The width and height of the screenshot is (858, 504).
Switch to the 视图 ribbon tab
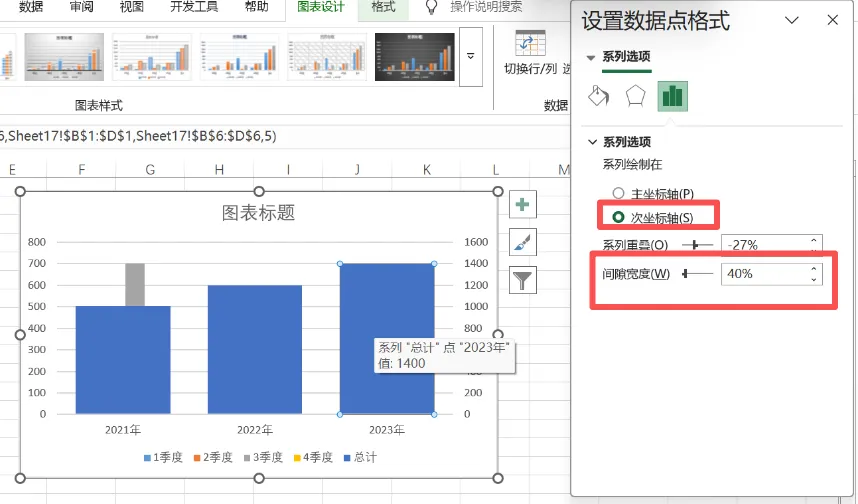(x=132, y=7)
